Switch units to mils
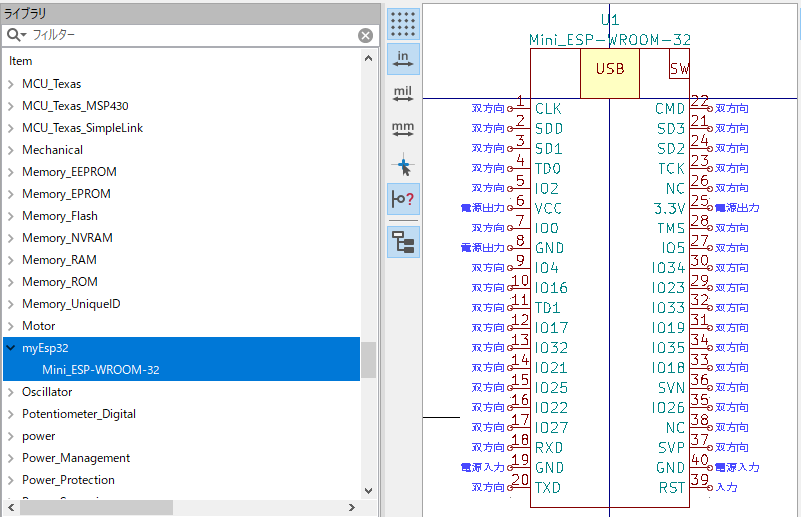The height and width of the screenshot is (517, 801). pyautogui.click(x=403, y=95)
